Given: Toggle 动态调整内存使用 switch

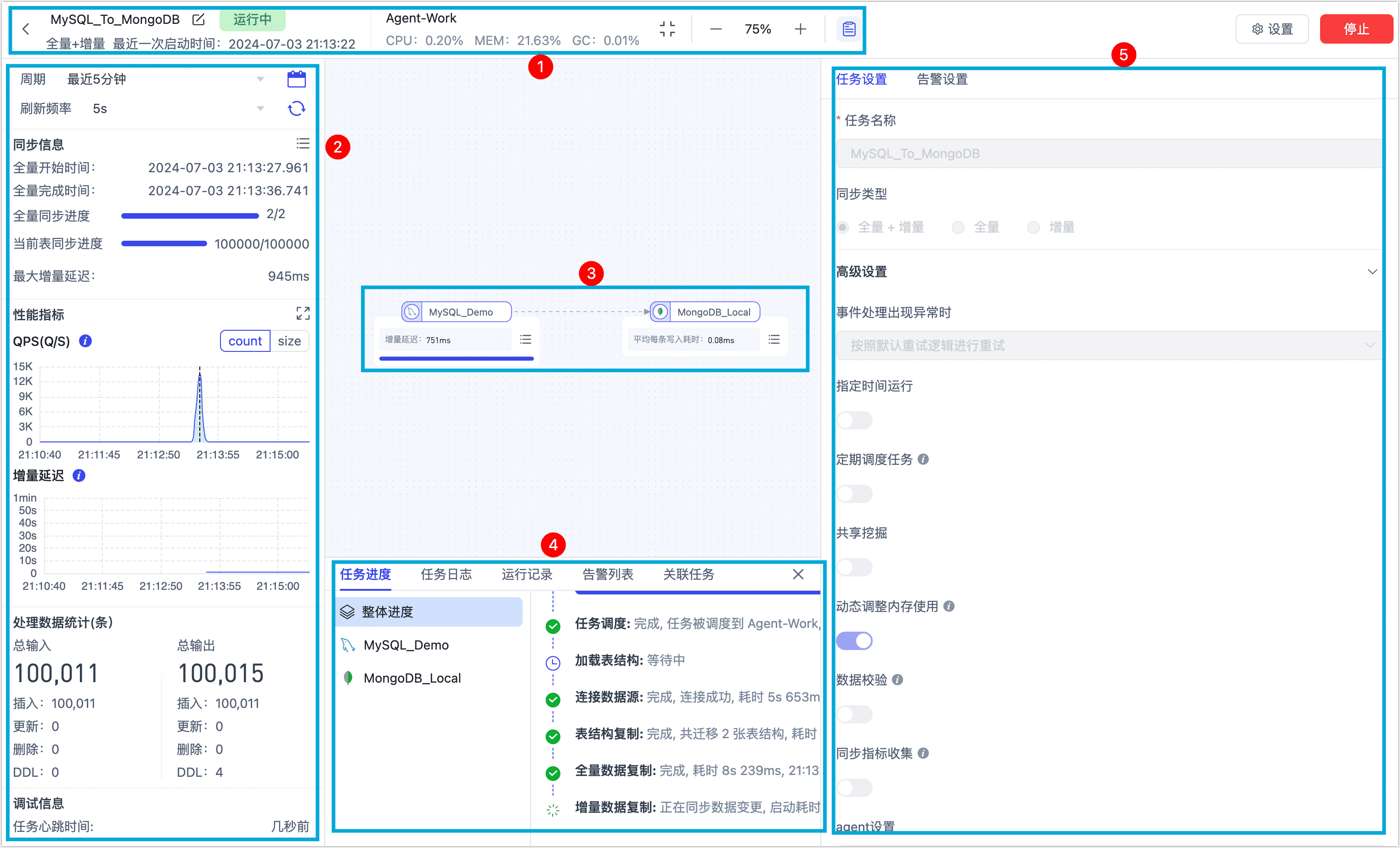Looking at the screenshot, I should coord(854,641).
